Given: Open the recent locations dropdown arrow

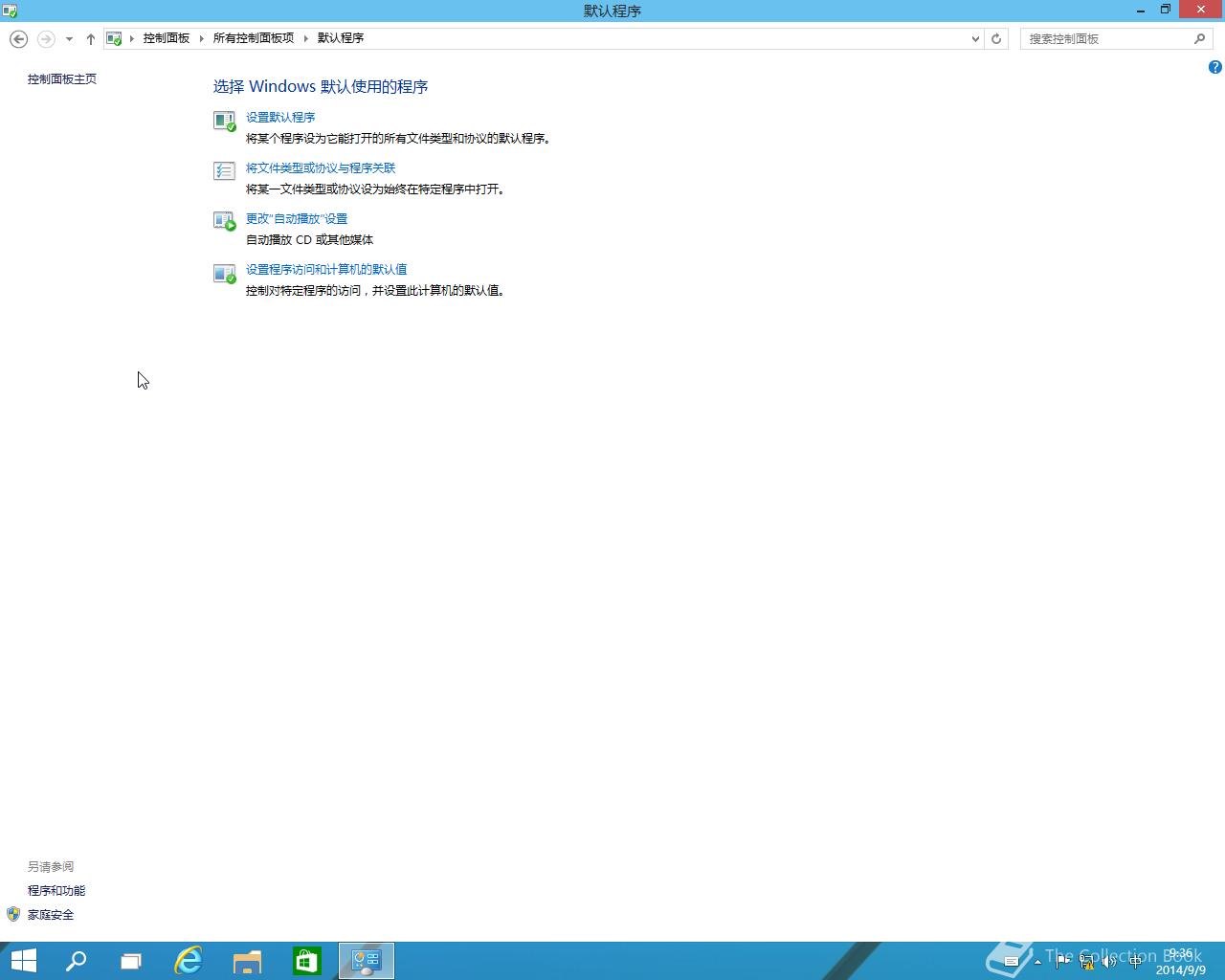Looking at the screenshot, I should tap(69, 39).
